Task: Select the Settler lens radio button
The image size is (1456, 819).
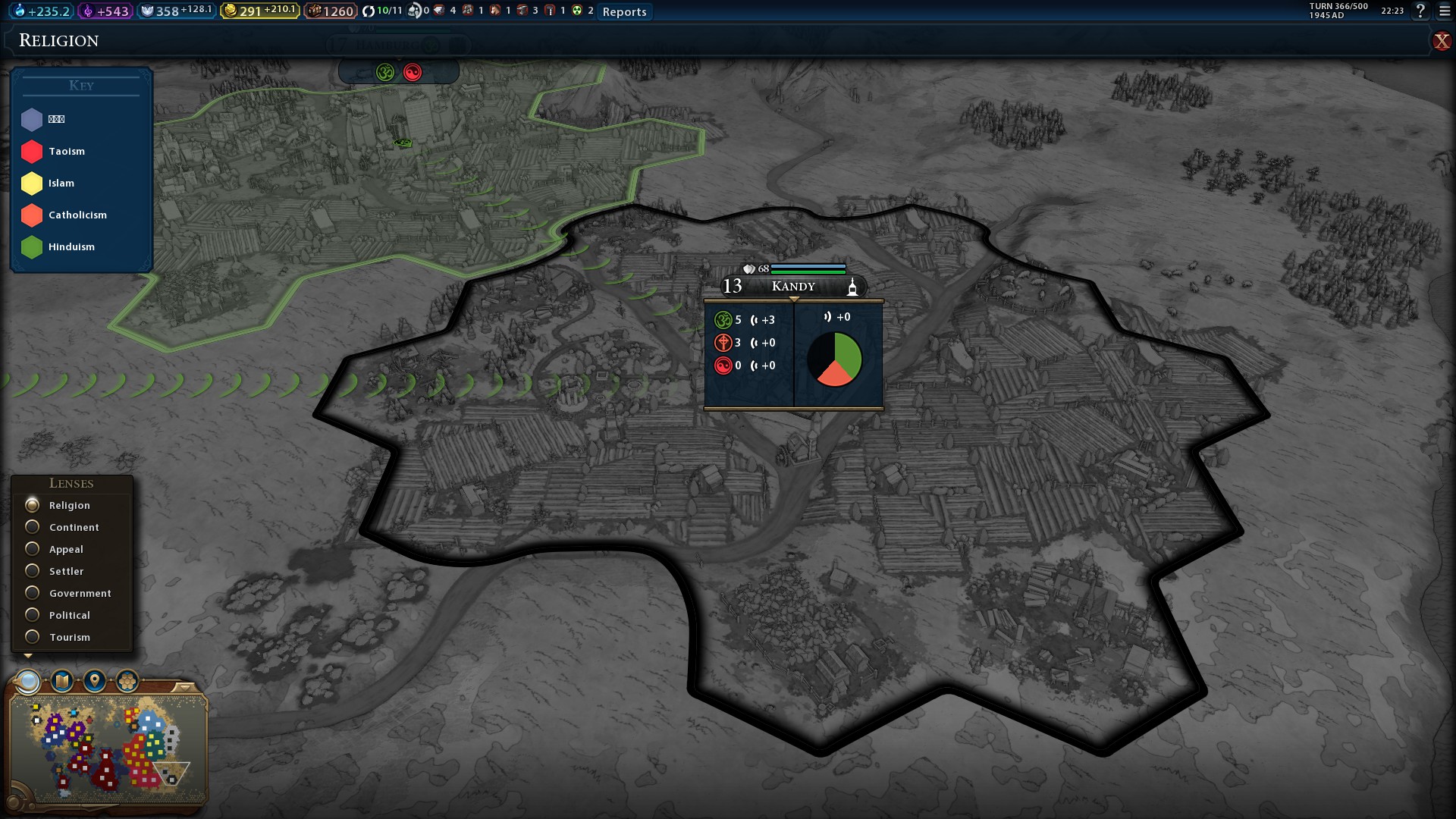Action: [32, 570]
